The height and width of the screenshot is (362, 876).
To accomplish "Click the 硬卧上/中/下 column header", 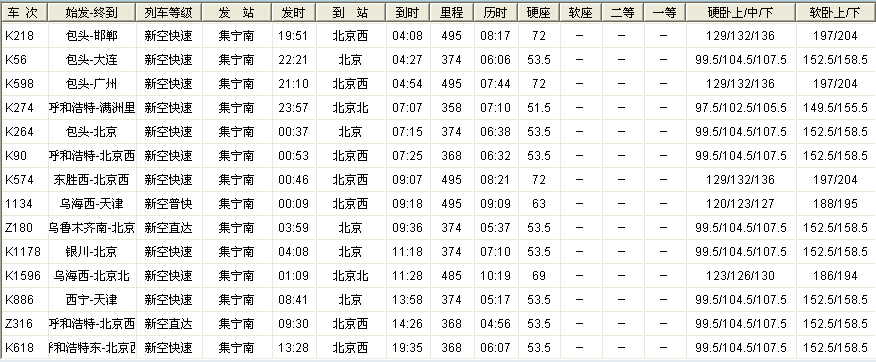I will [x=741, y=12].
